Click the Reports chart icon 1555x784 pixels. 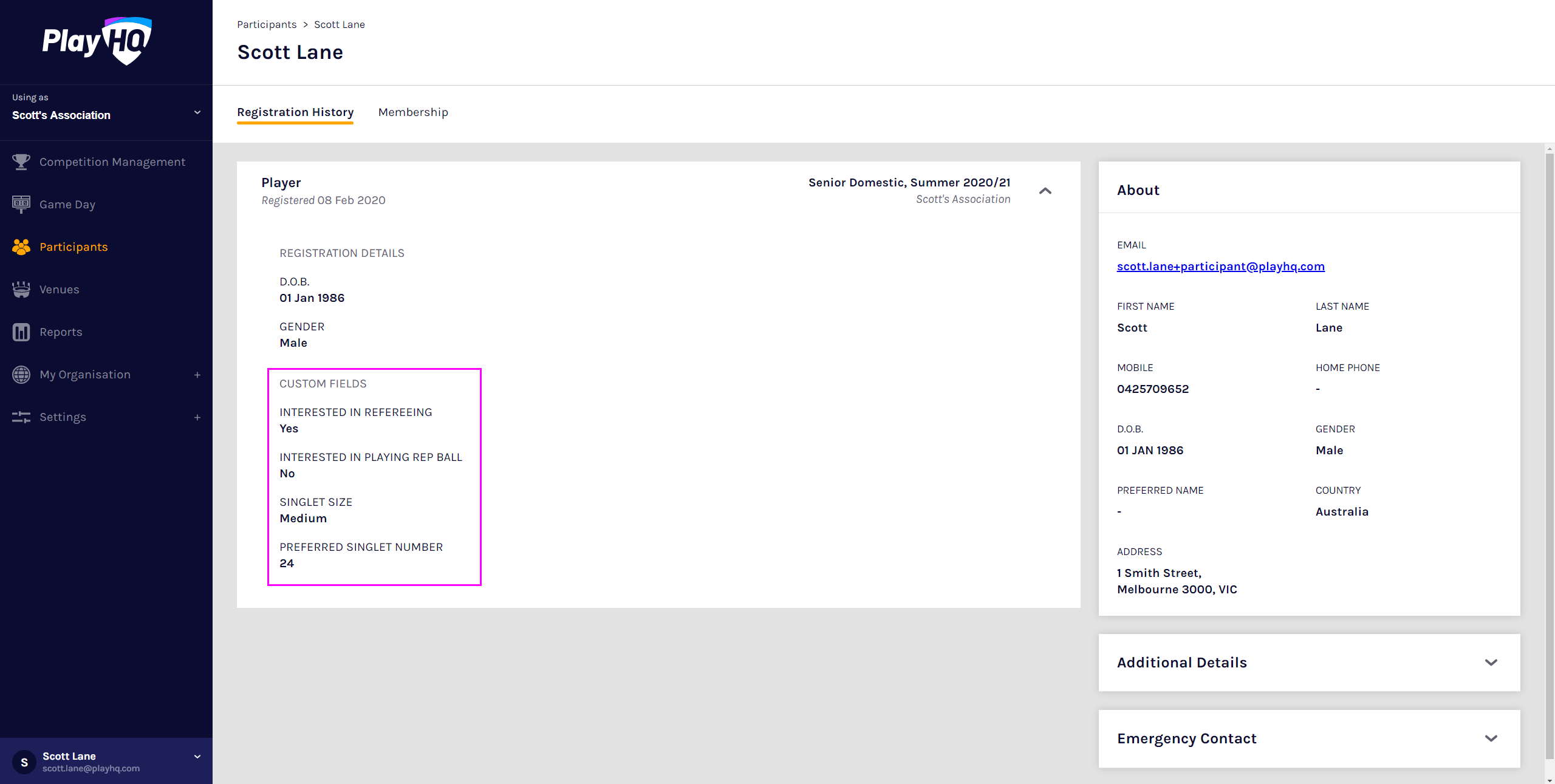coord(21,332)
